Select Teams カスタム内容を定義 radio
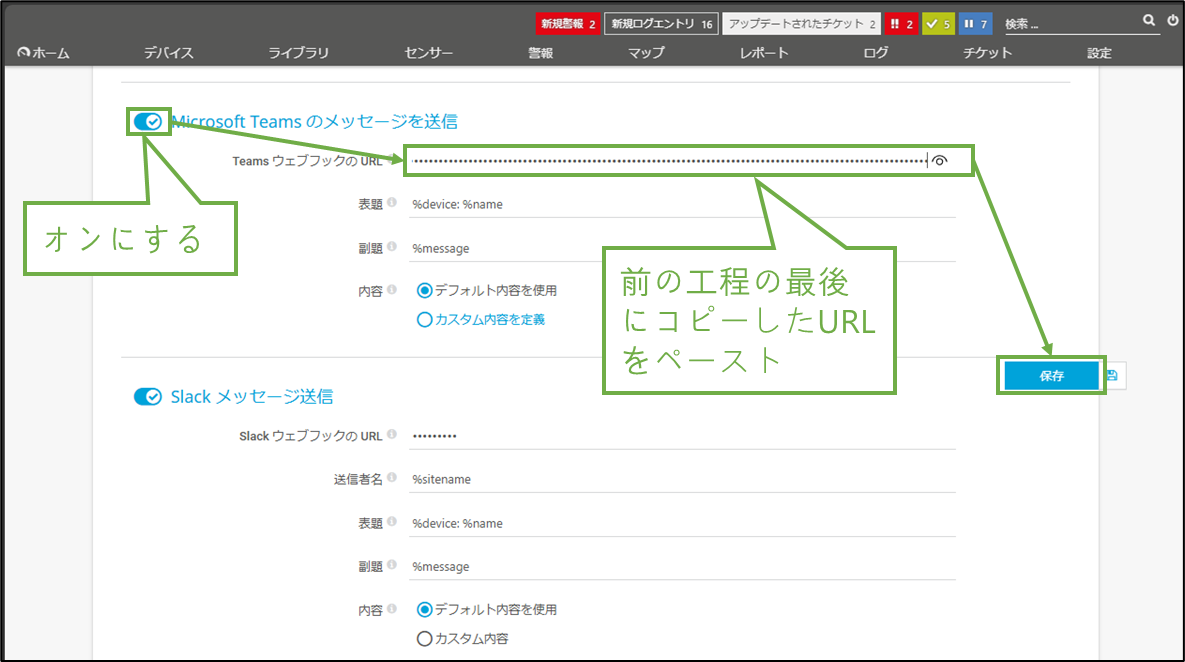Image resolution: width=1185 pixels, height=662 pixels. [x=425, y=320]
